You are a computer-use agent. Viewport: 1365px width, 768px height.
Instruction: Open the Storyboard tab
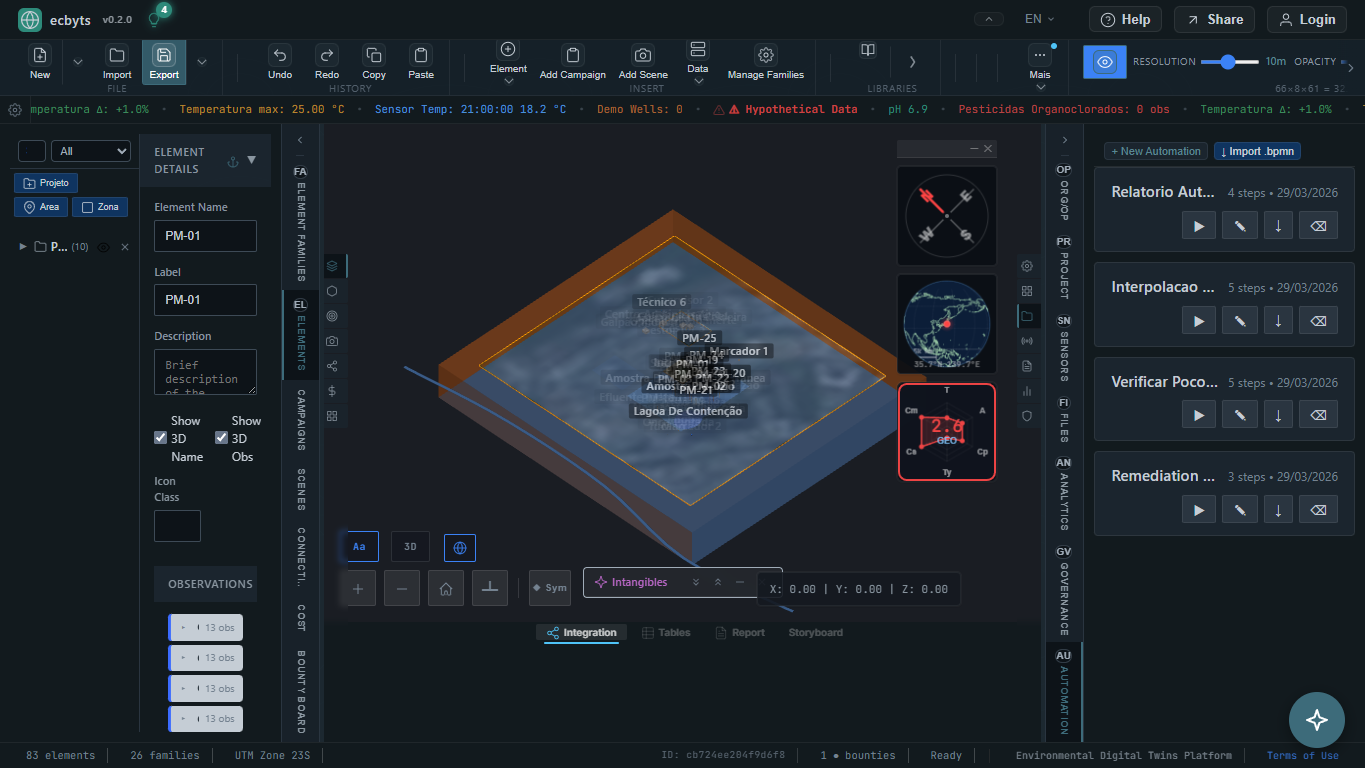click(815, 633)
